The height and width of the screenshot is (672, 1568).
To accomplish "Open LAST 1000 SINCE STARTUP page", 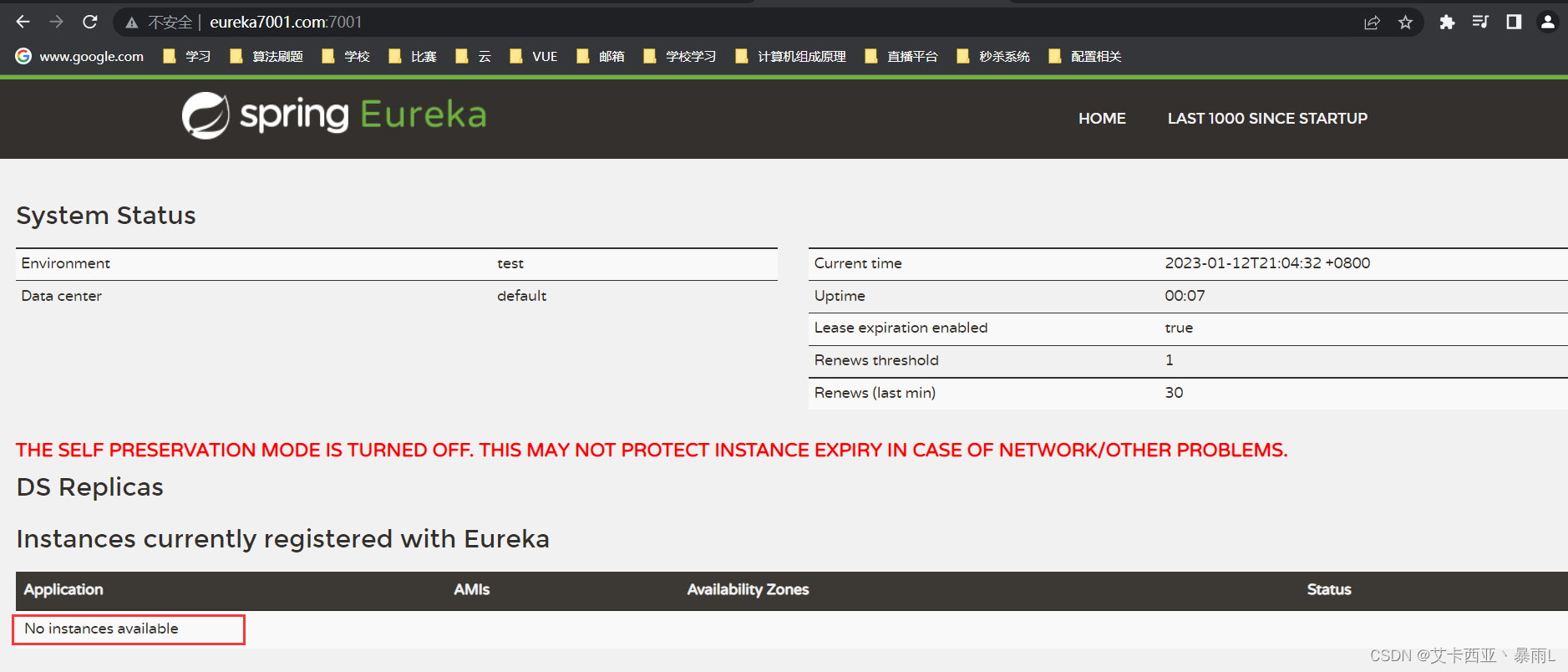I will (1267, 119).
